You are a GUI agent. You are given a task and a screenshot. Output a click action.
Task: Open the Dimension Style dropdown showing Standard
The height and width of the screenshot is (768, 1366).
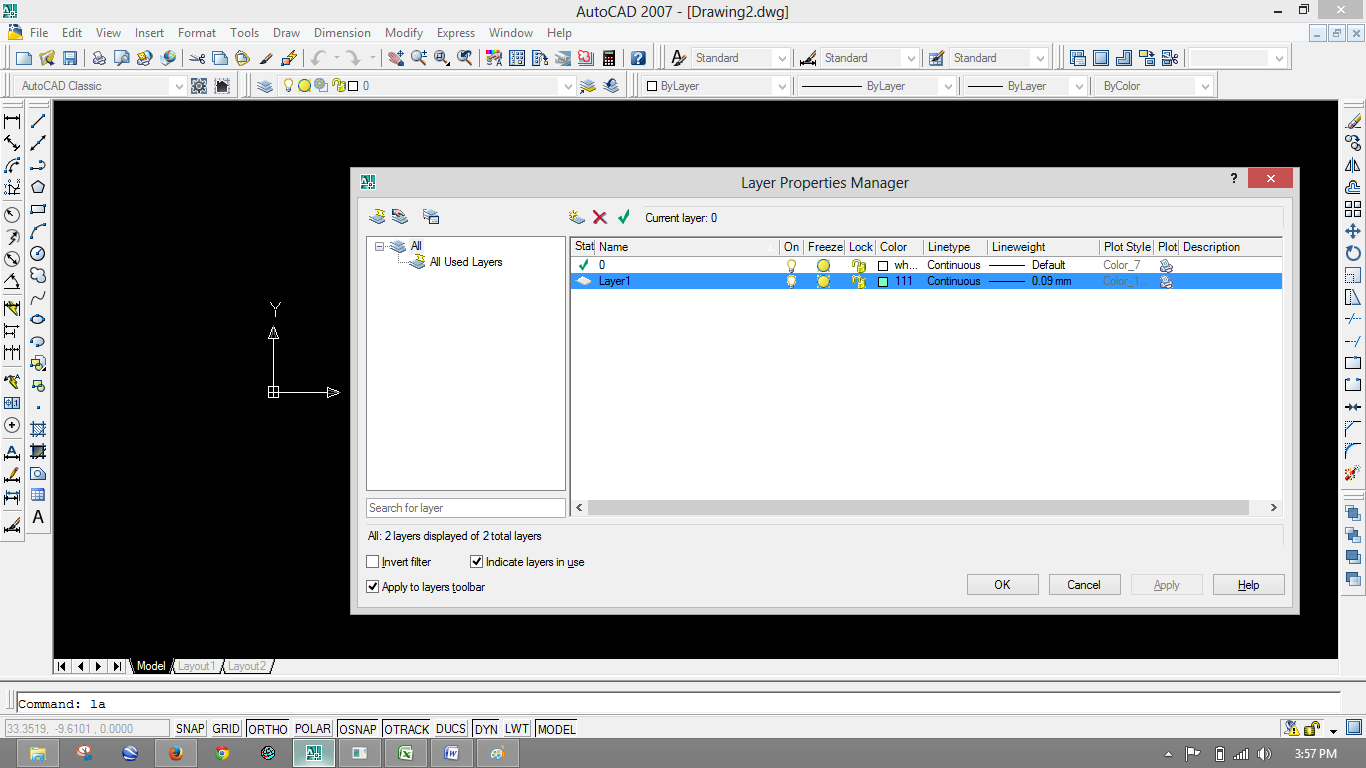(x=910, y=58)
